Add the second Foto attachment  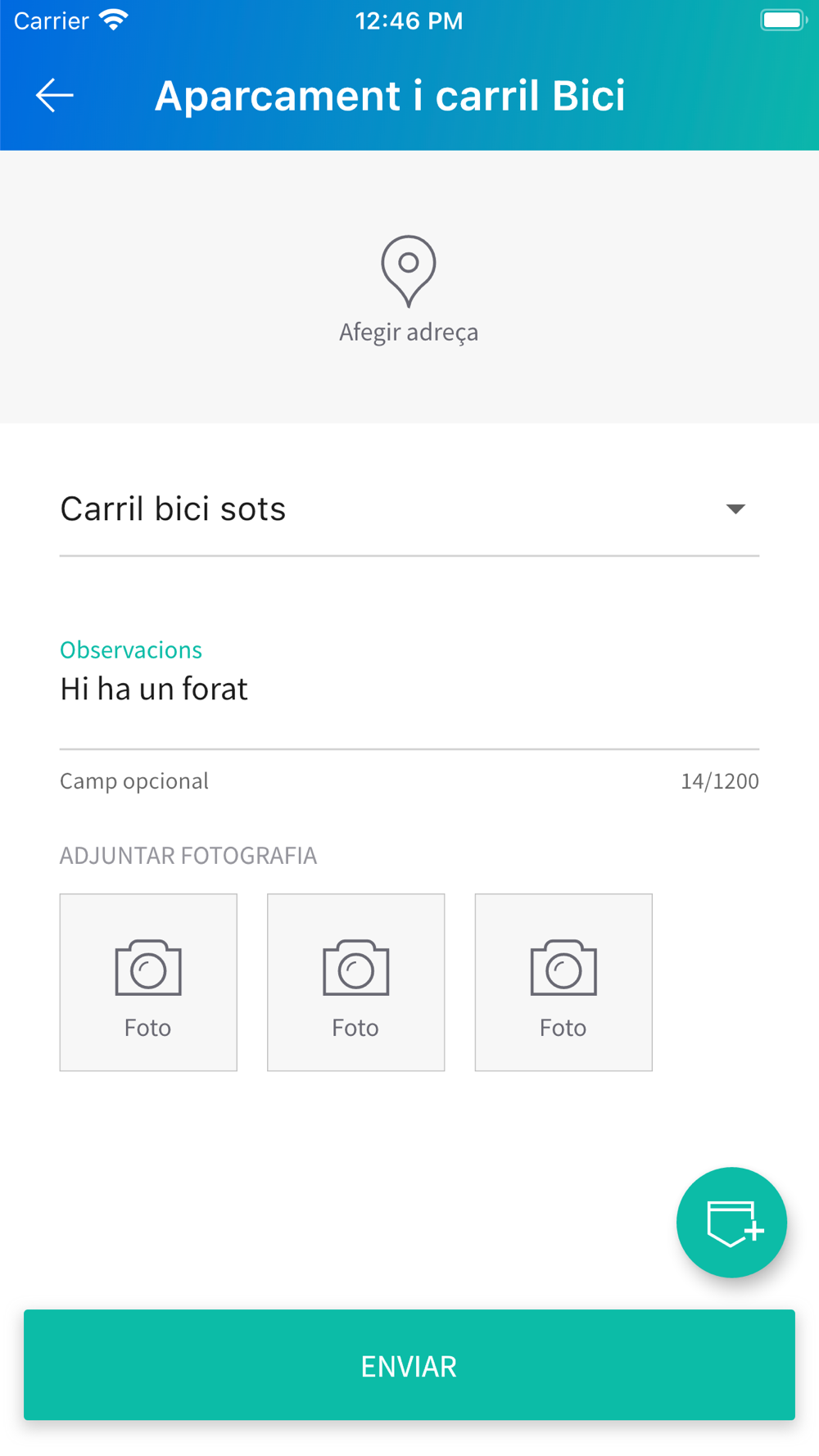click(x=356, y=983)
